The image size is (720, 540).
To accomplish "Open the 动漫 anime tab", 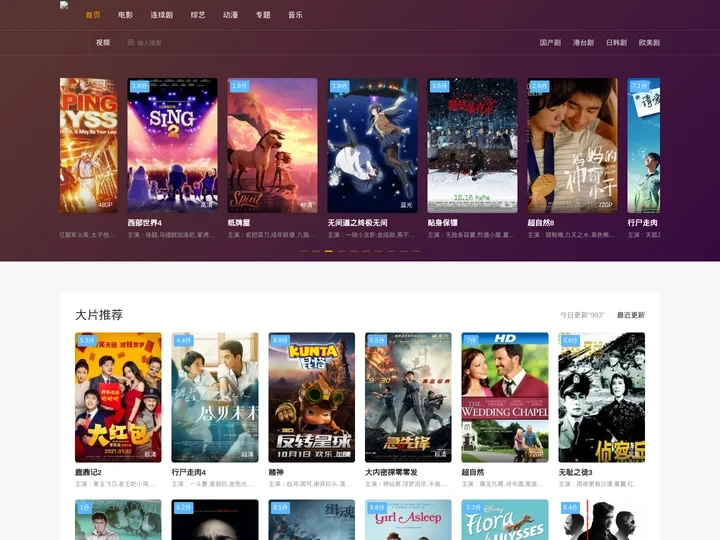I will pos(231,15).
